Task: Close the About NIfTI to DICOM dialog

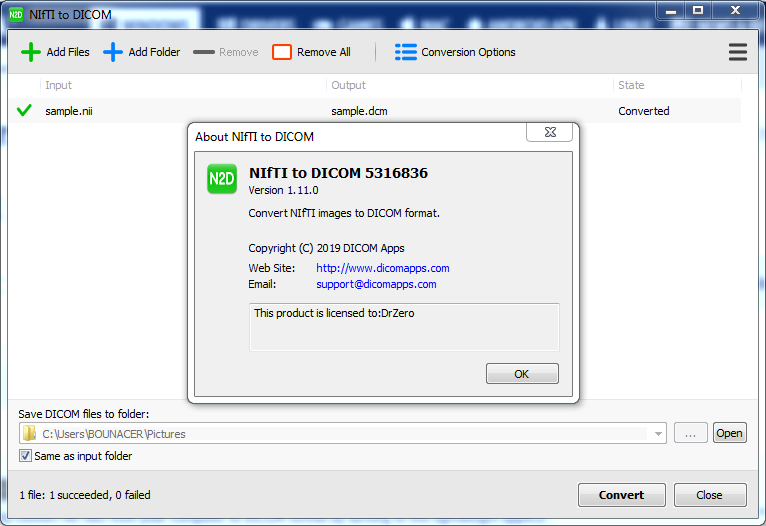Action: coord(550,132)
